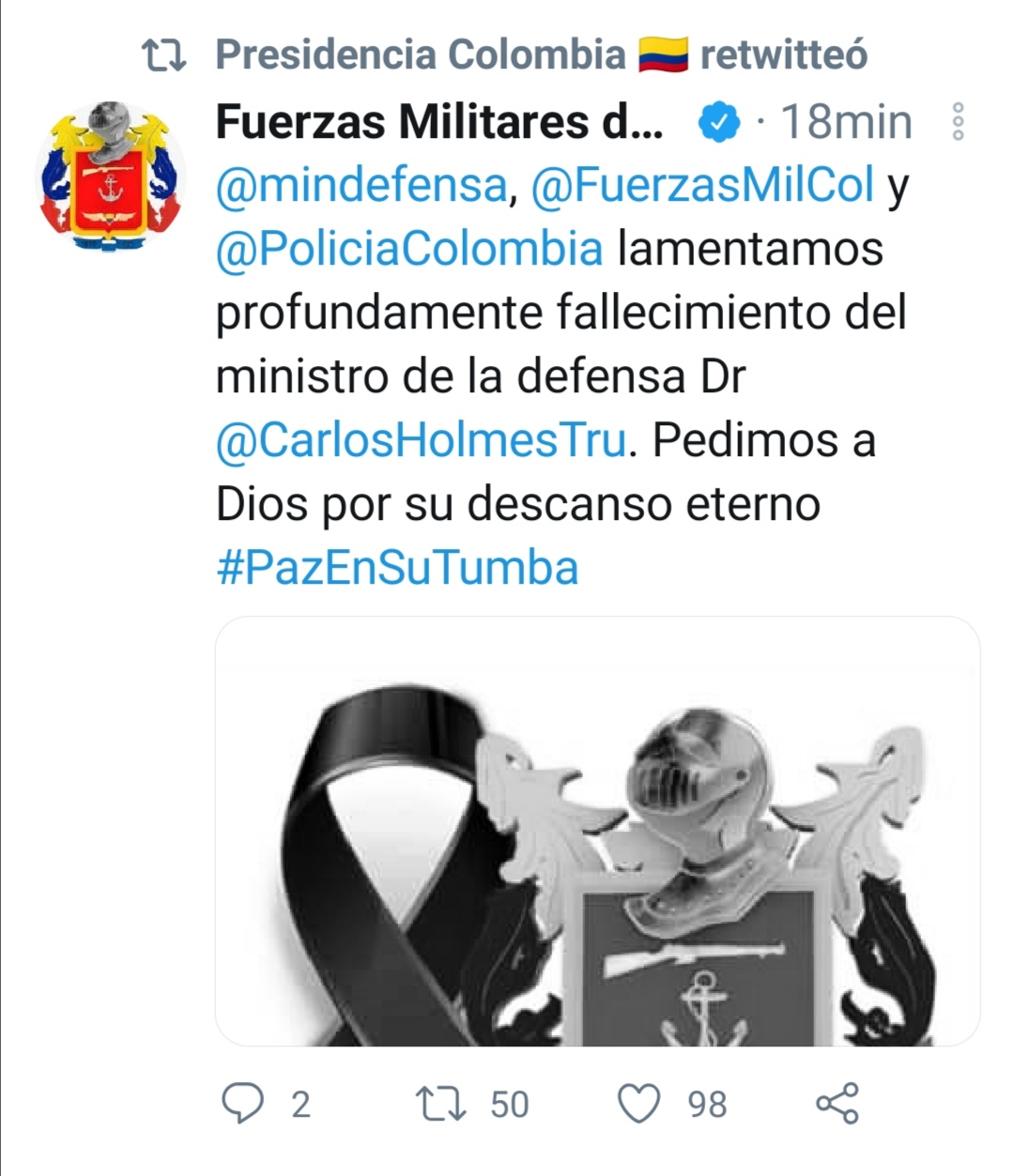
Task: Open the #PazEnSuTumba hashtag
Action: click(397, 568)
